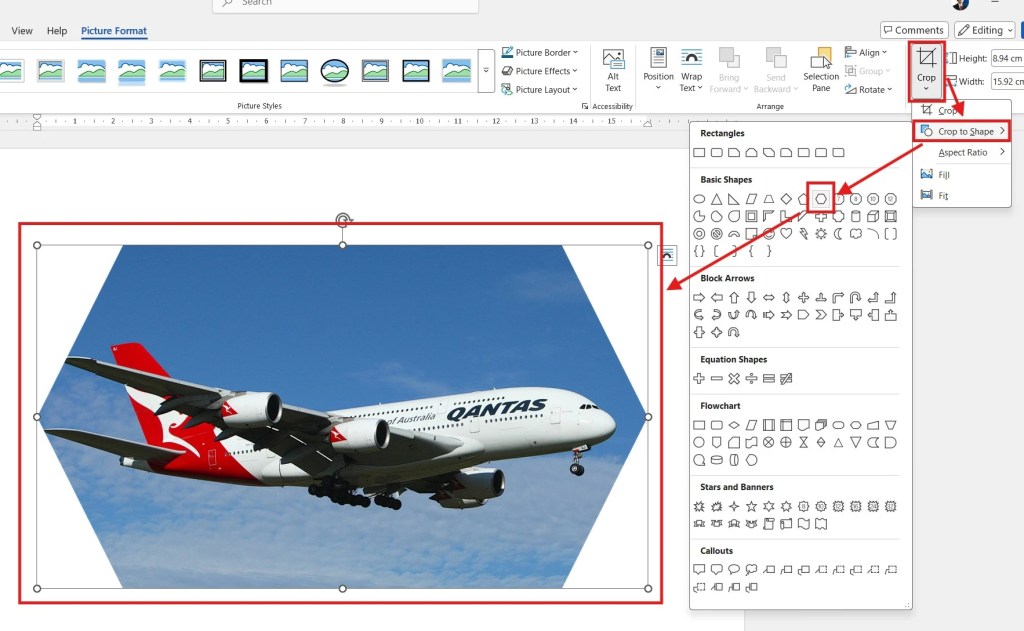Screen dimensions: 1024x631
Task: Select the oval shape under Basic Shapes
Action: [x=698, y=198]
